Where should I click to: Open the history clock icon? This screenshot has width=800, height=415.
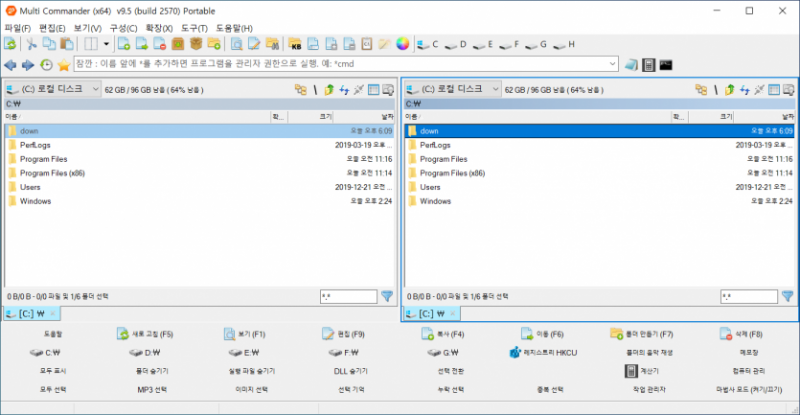[46, 65]
